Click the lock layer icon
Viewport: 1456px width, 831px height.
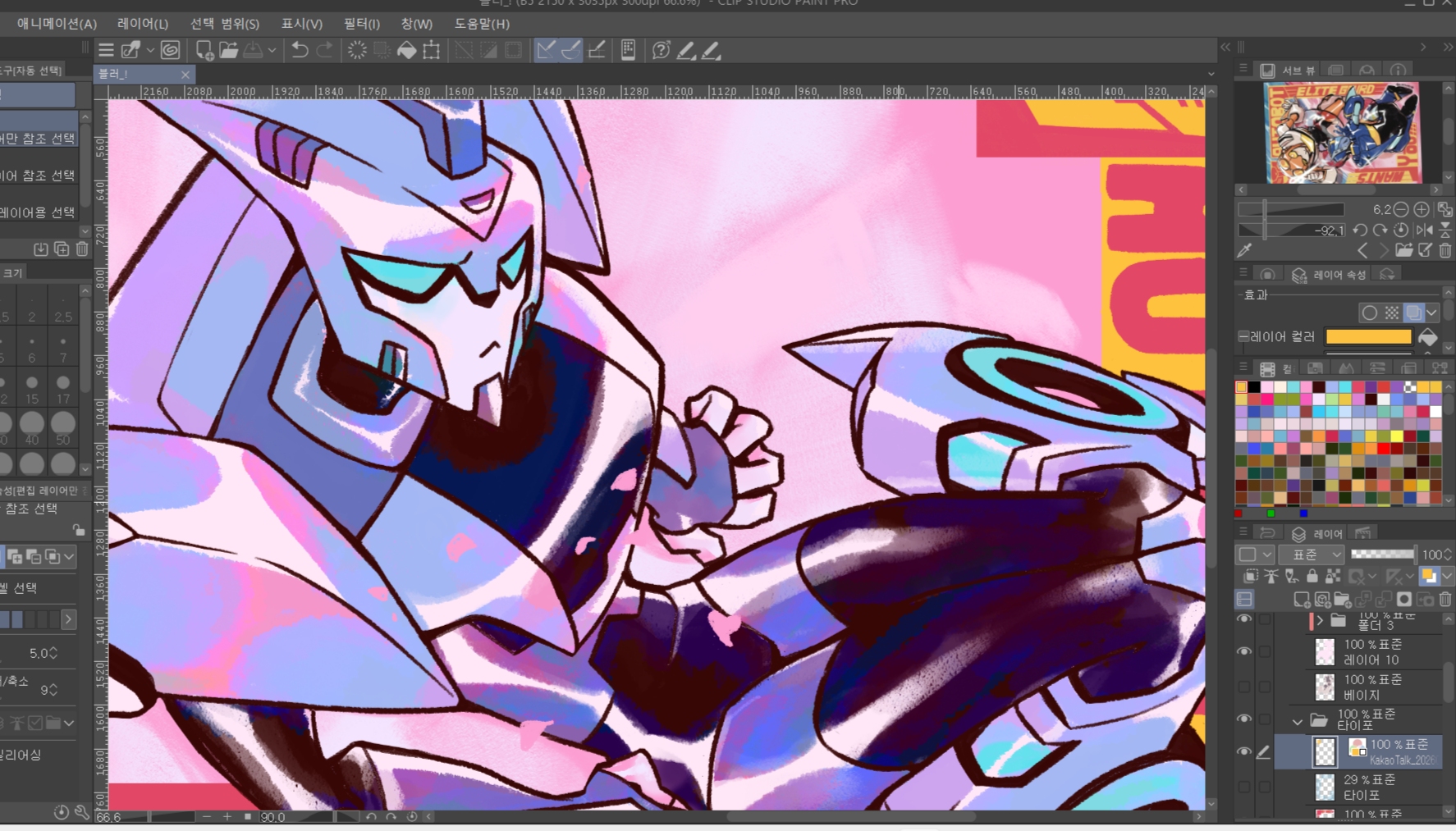[x=1312, y=577]
